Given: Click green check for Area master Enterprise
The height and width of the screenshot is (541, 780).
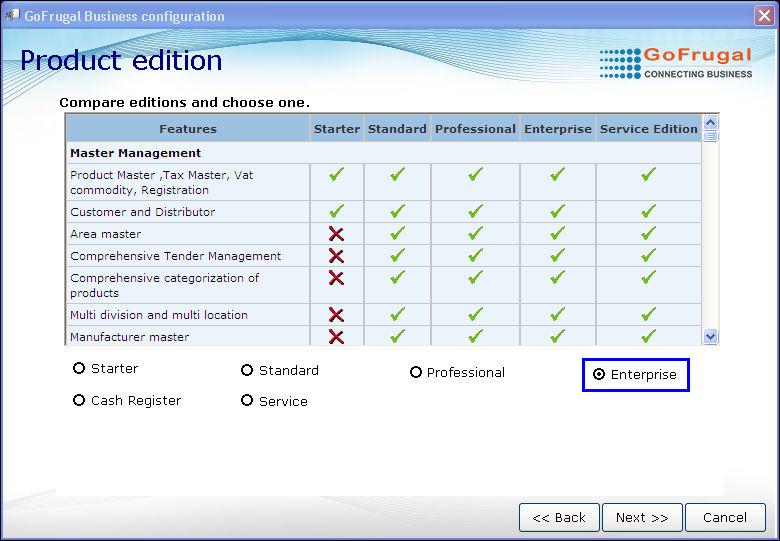Looking at the screenshot, I should [x=558, y=233].
